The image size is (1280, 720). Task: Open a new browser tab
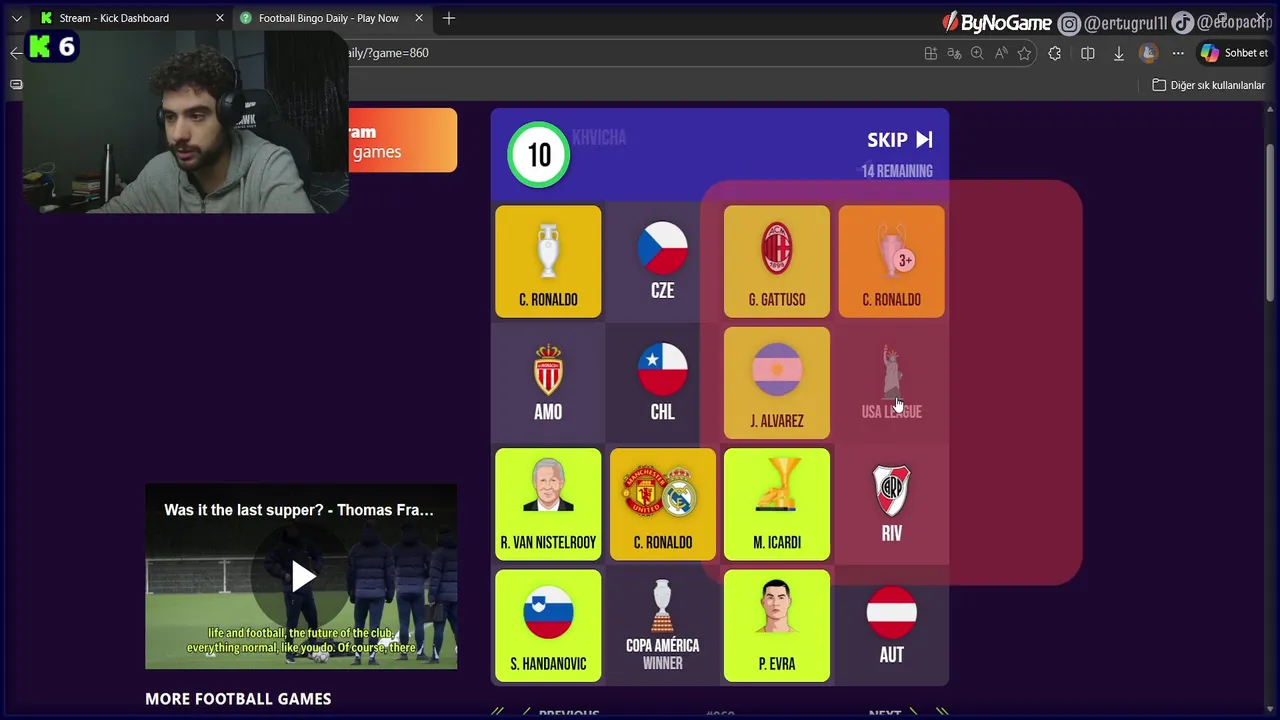pos(449,18)
